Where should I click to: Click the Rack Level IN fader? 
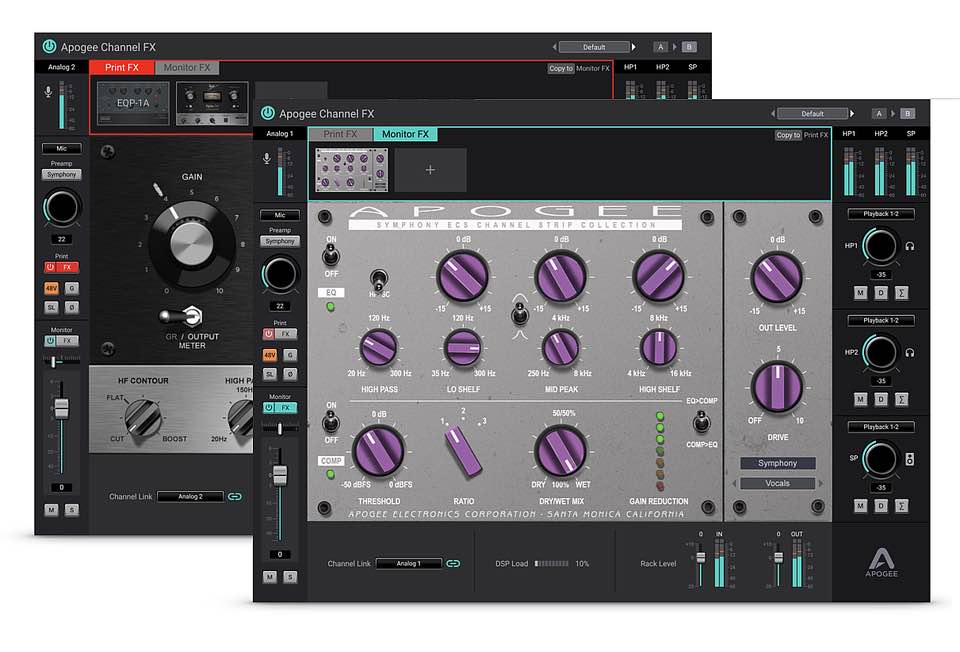tap(701, 558)
